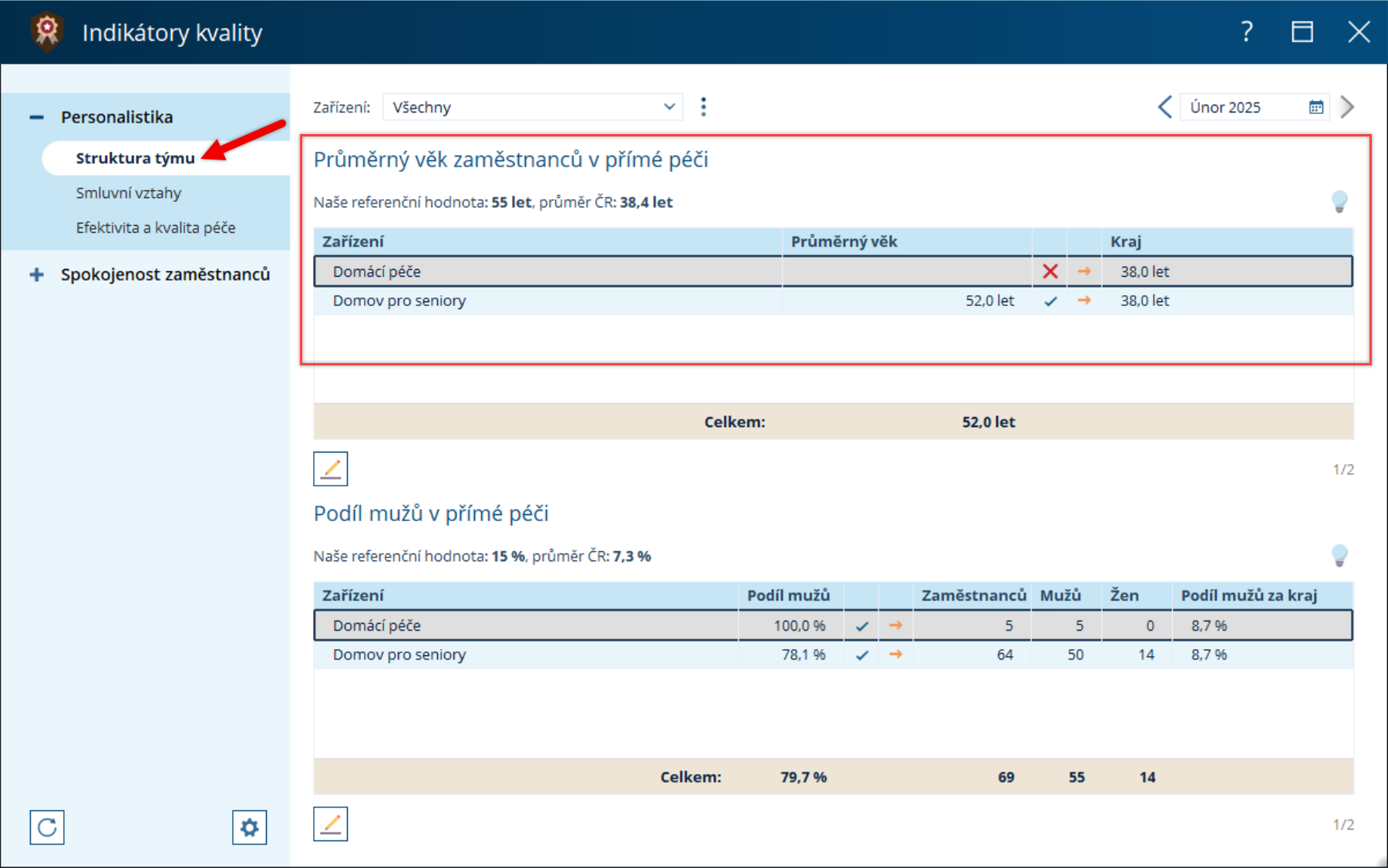This screenshot has width=1388, height=868.
Task: Click the Únor 2025 date field
Action: [1255, 107]
